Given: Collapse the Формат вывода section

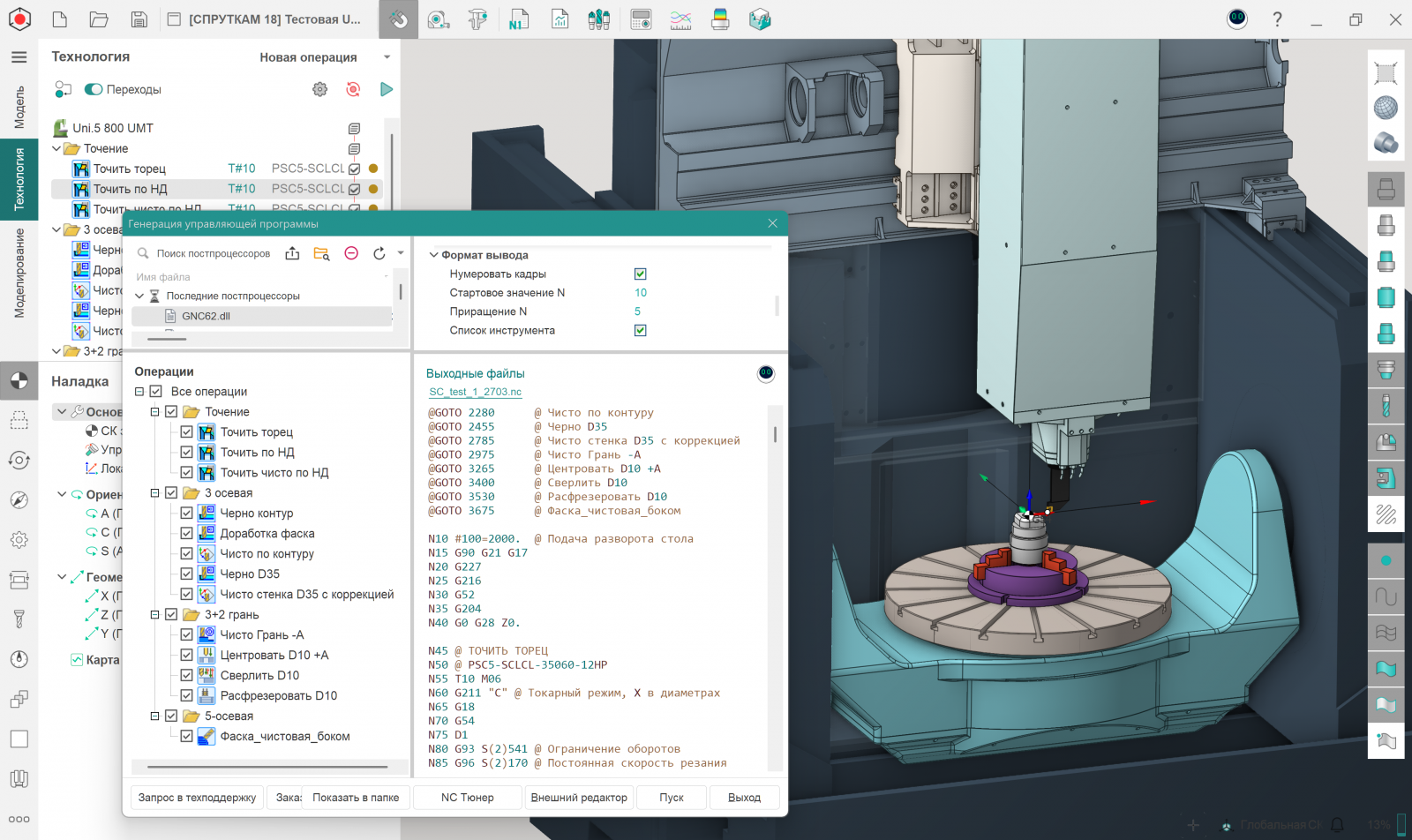Looking at the screenshot, I should (434, 255).
